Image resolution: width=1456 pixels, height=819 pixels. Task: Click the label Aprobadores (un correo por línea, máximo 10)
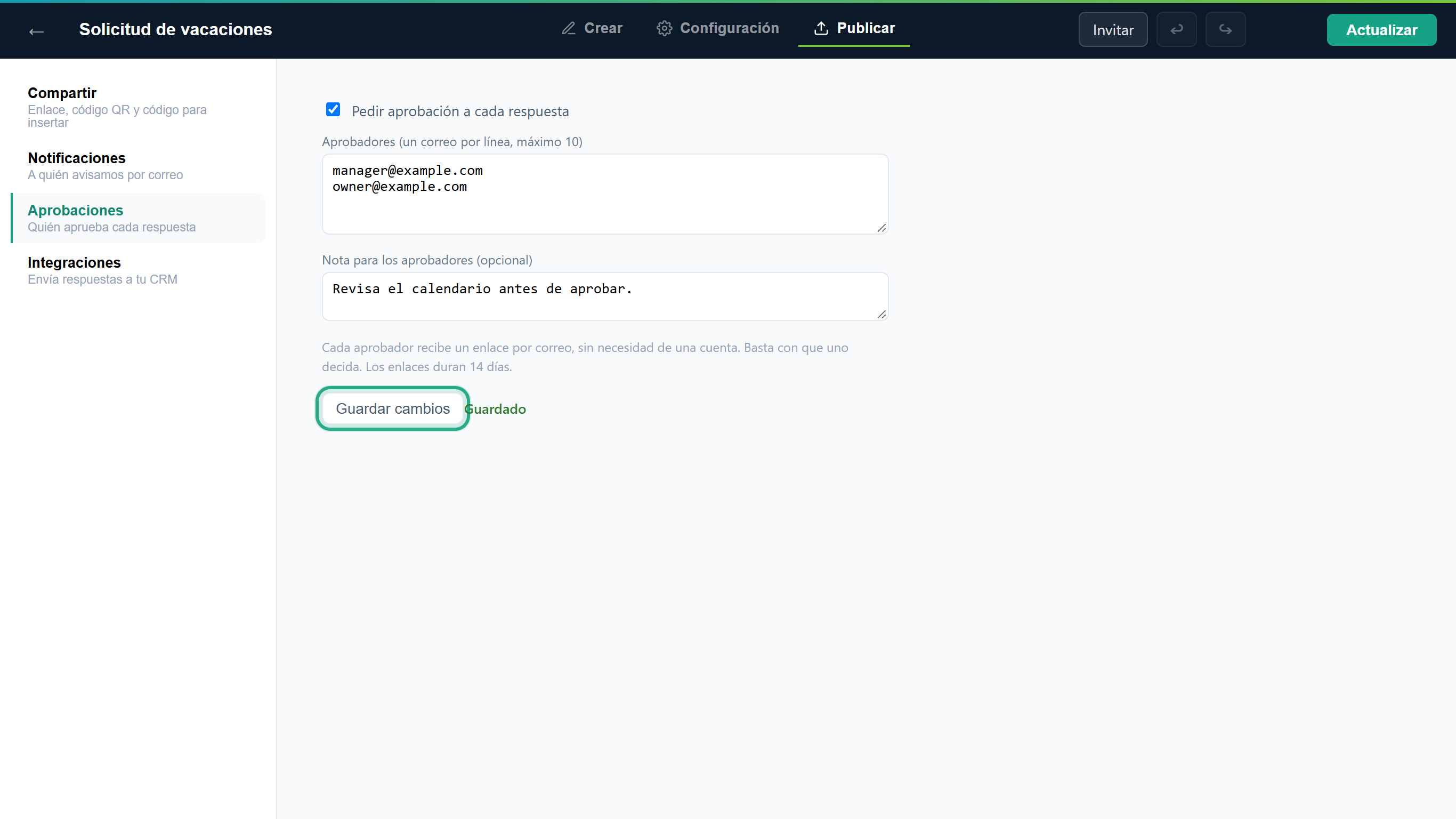coord(452,141)
